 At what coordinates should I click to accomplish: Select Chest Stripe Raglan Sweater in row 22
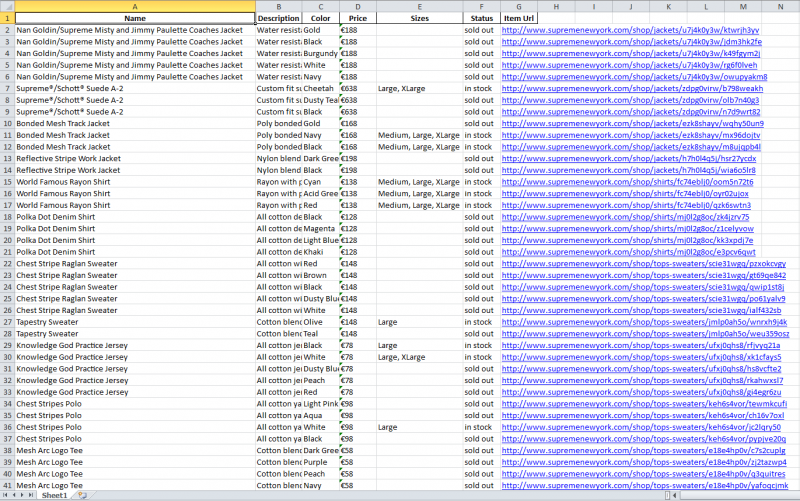point(135,264)
